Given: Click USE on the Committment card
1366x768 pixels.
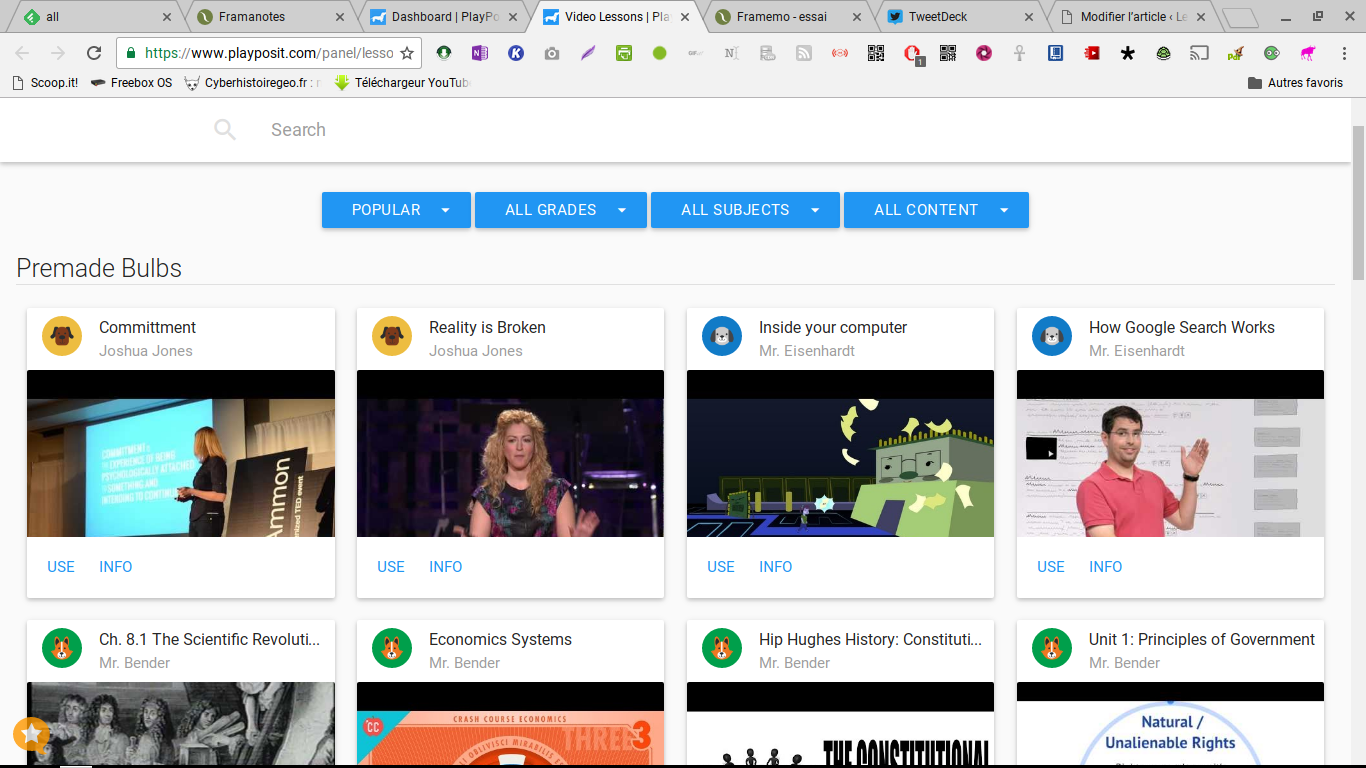Looking at the screenshot, I should pos(61,567).
